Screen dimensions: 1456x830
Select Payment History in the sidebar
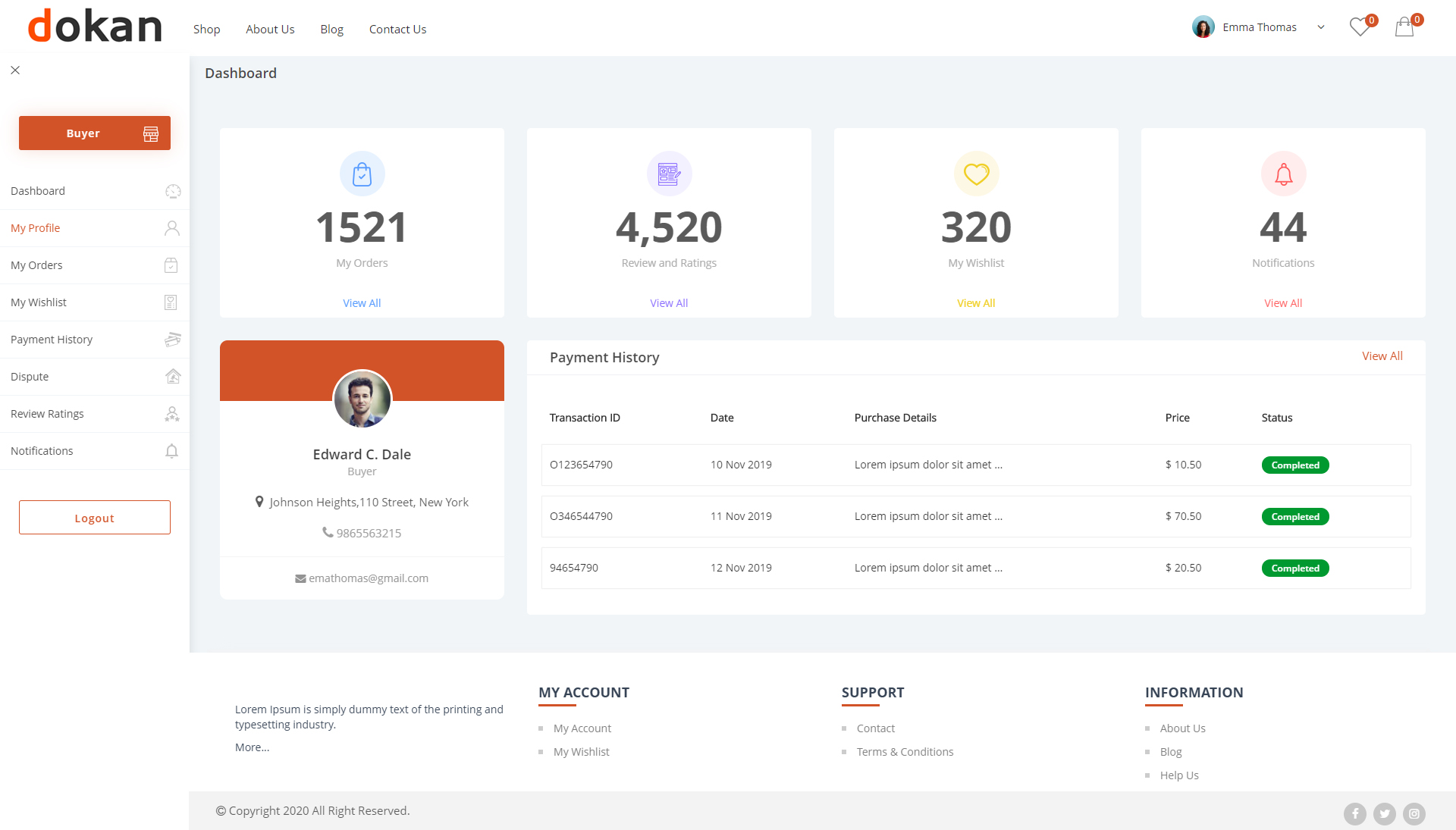click(x=52, y=340)
